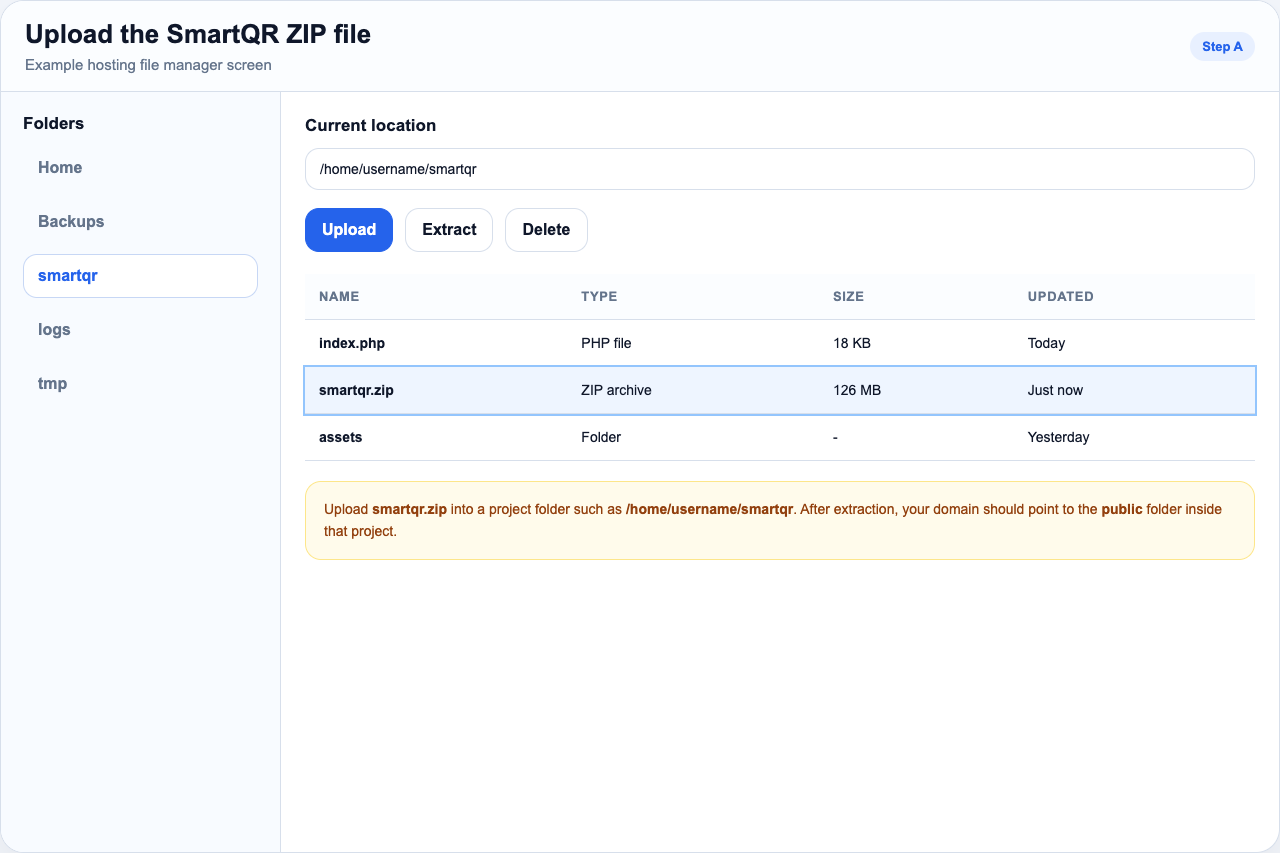Open the Home folder in sidebar
The height and width of the screenshot is (853, 1280).
(x=140, y=168)
